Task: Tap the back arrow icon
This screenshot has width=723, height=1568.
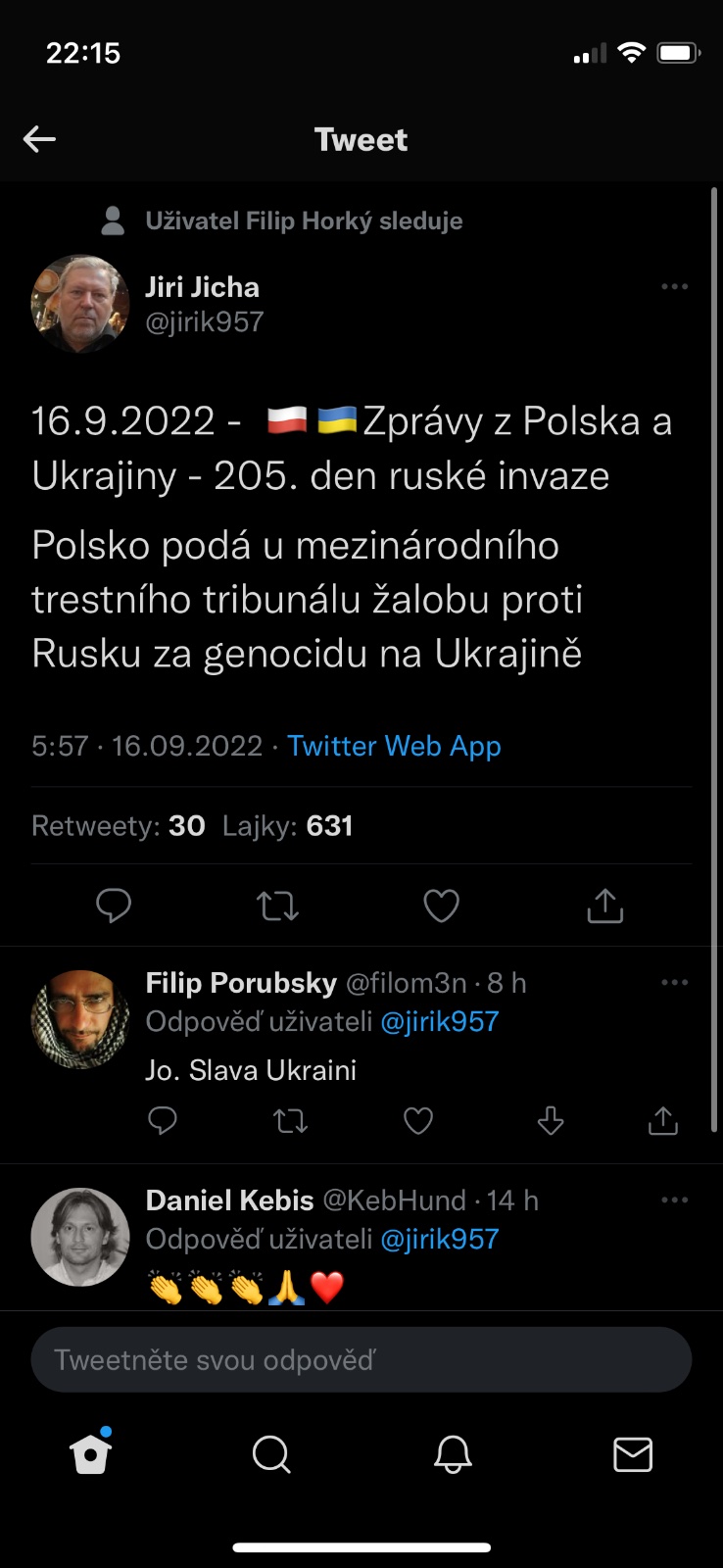Action: 39,139
